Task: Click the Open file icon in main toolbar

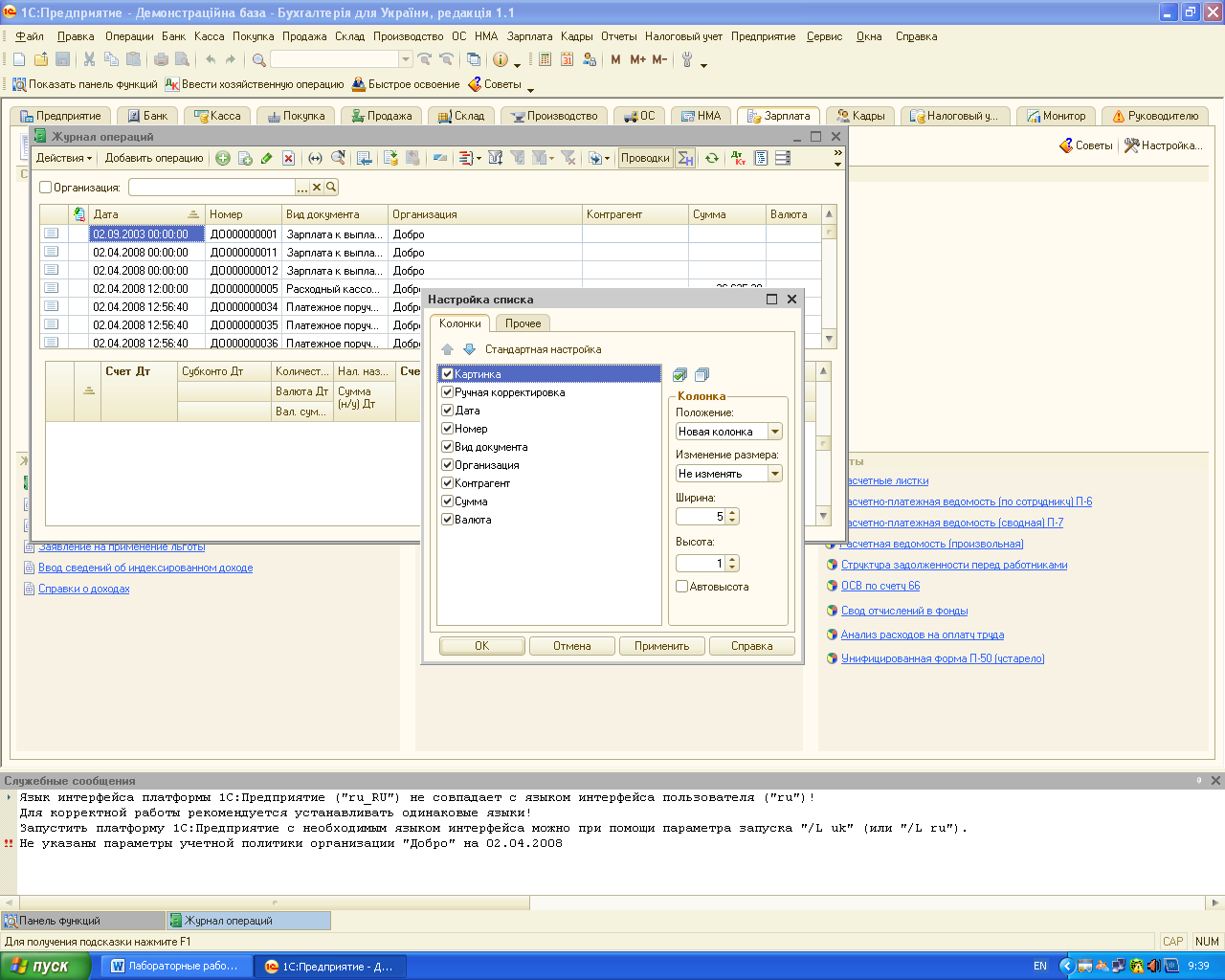Action: (x=41, y=59)
